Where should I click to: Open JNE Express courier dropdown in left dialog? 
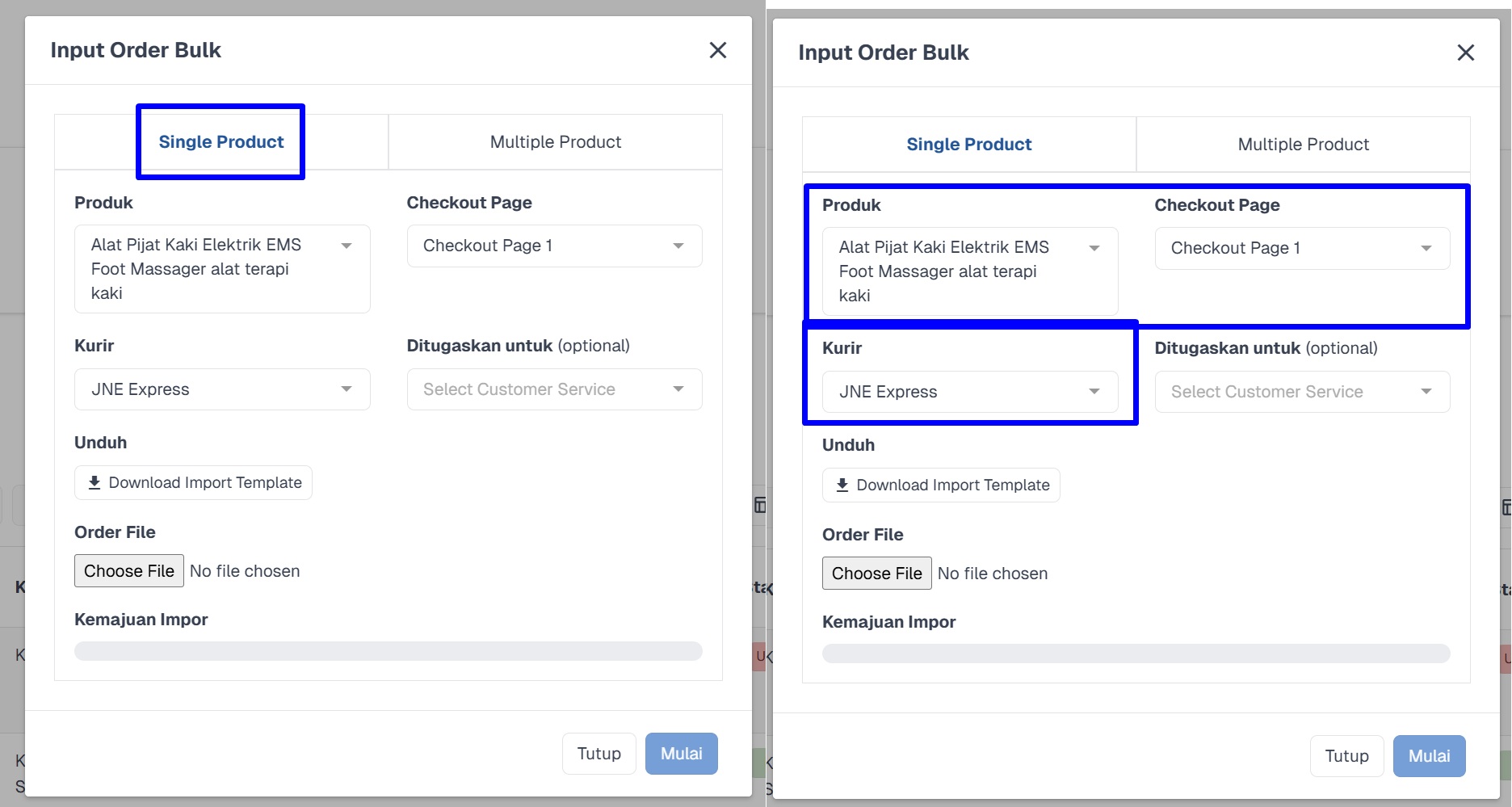tap(222, 389)
